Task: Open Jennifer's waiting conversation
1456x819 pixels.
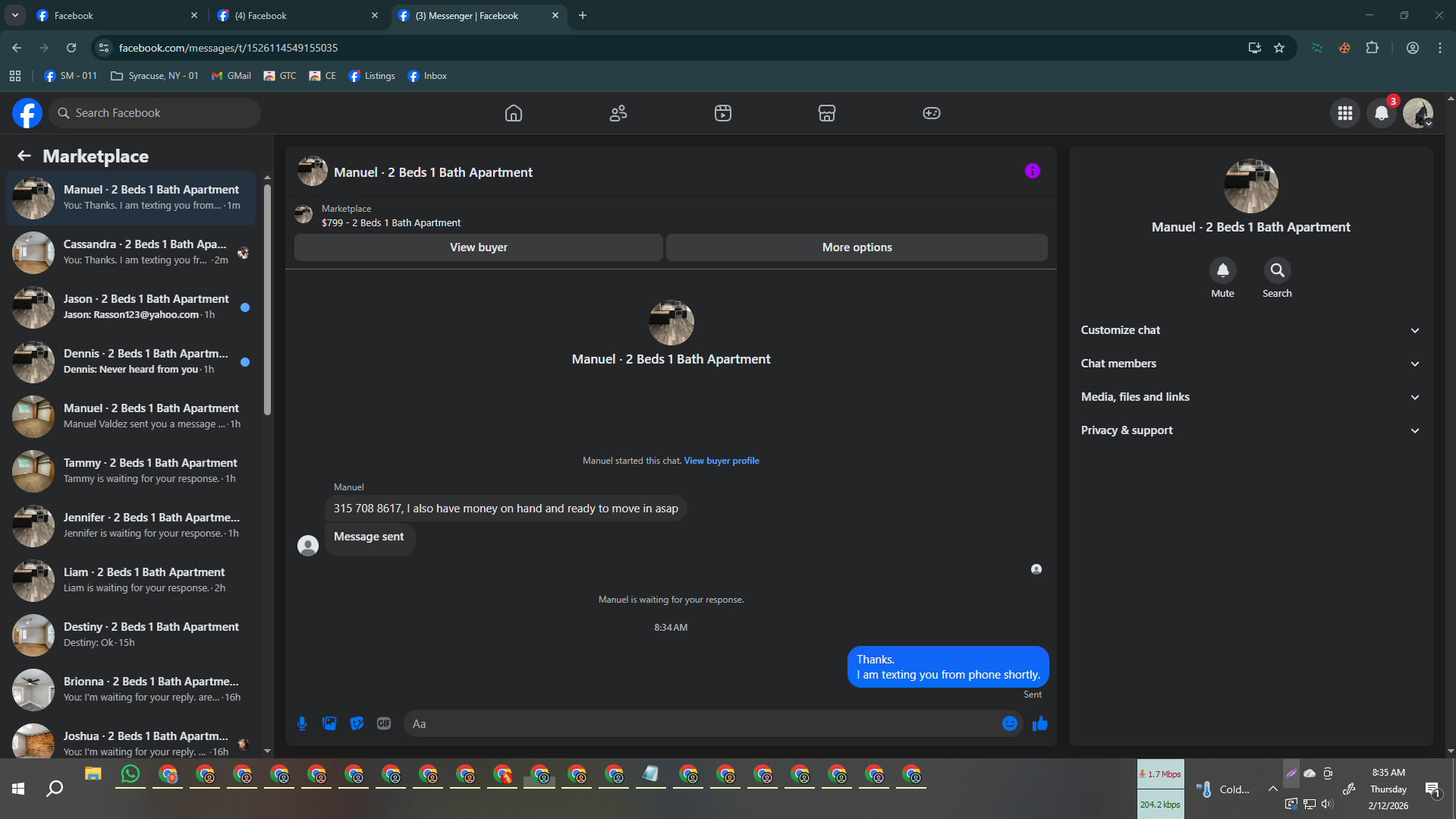Action: click(x=131, y=526)
